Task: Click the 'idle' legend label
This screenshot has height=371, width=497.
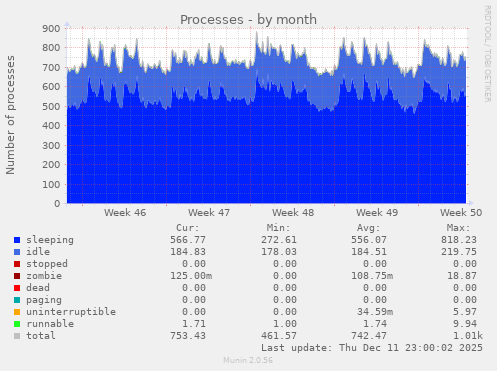Action: coord(38,252)
